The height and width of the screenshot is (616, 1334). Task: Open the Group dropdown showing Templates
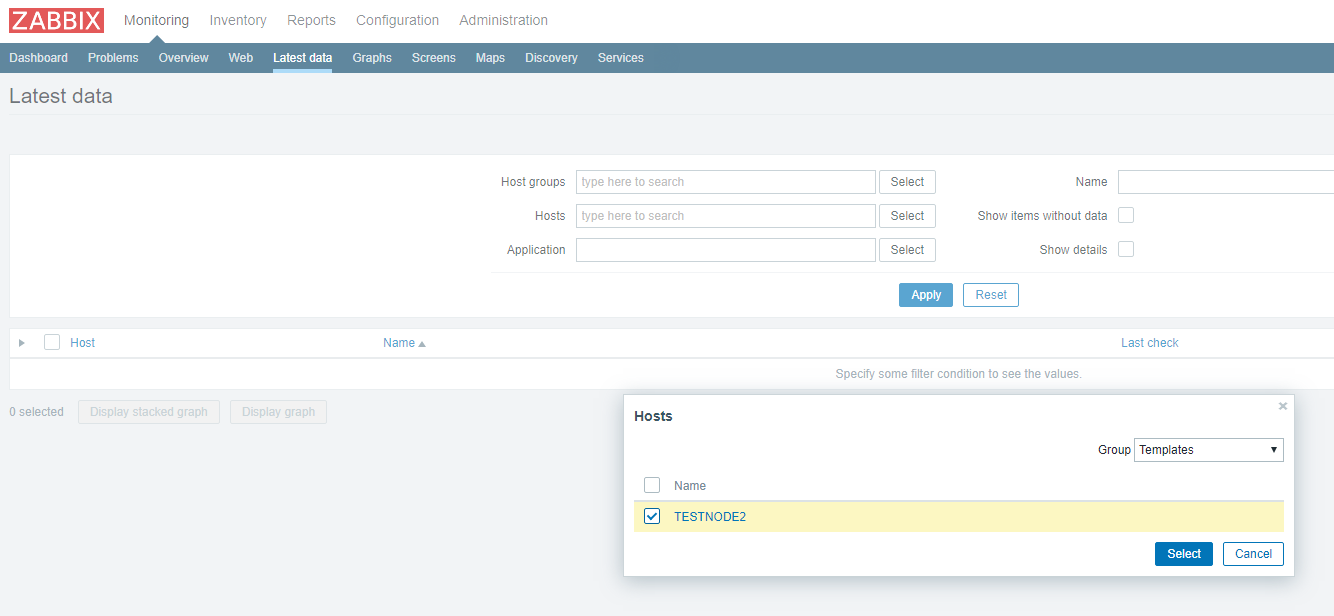coord(1208,450)
